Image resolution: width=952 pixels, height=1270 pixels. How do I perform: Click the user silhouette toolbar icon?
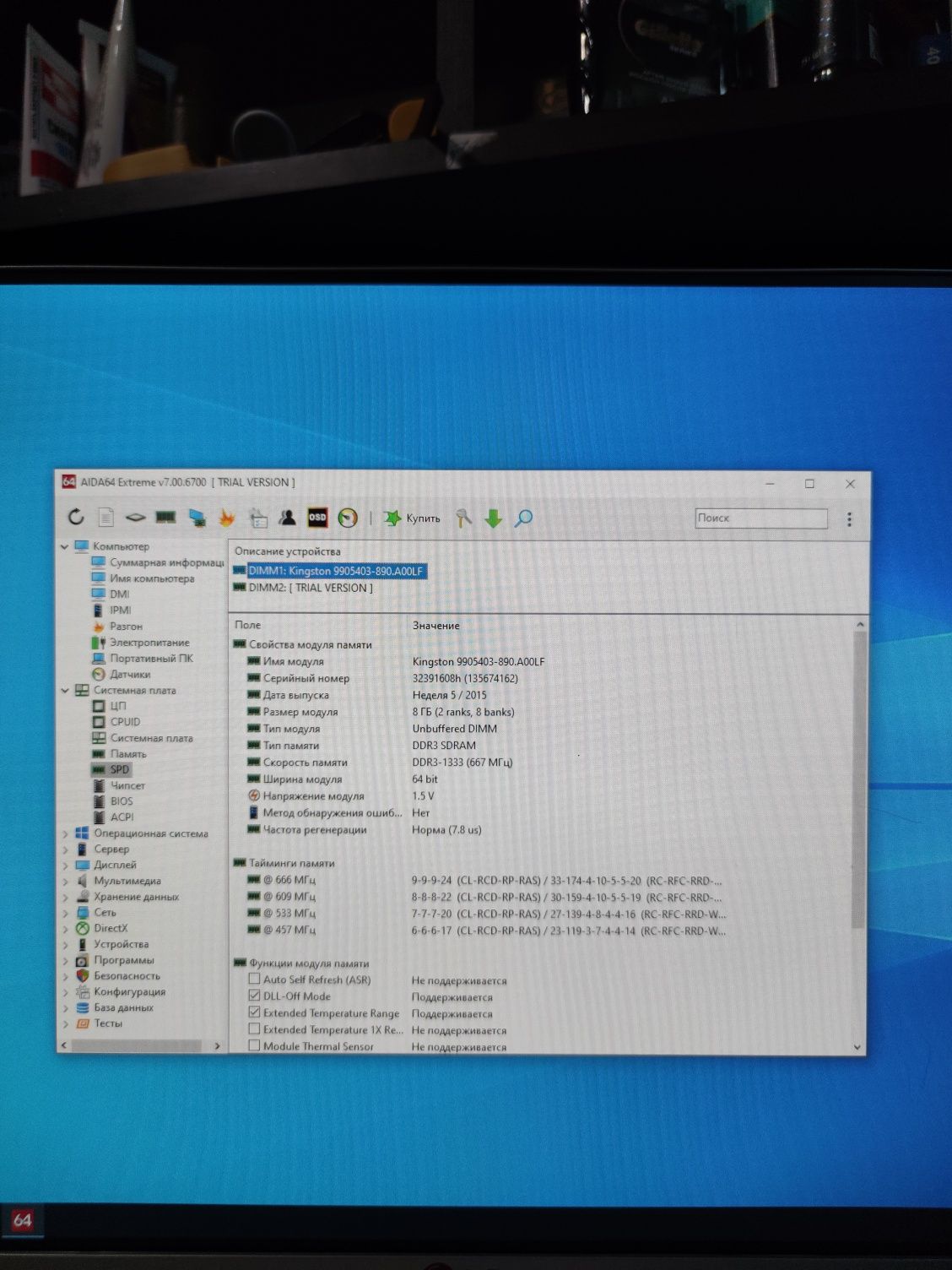(288, 518)
